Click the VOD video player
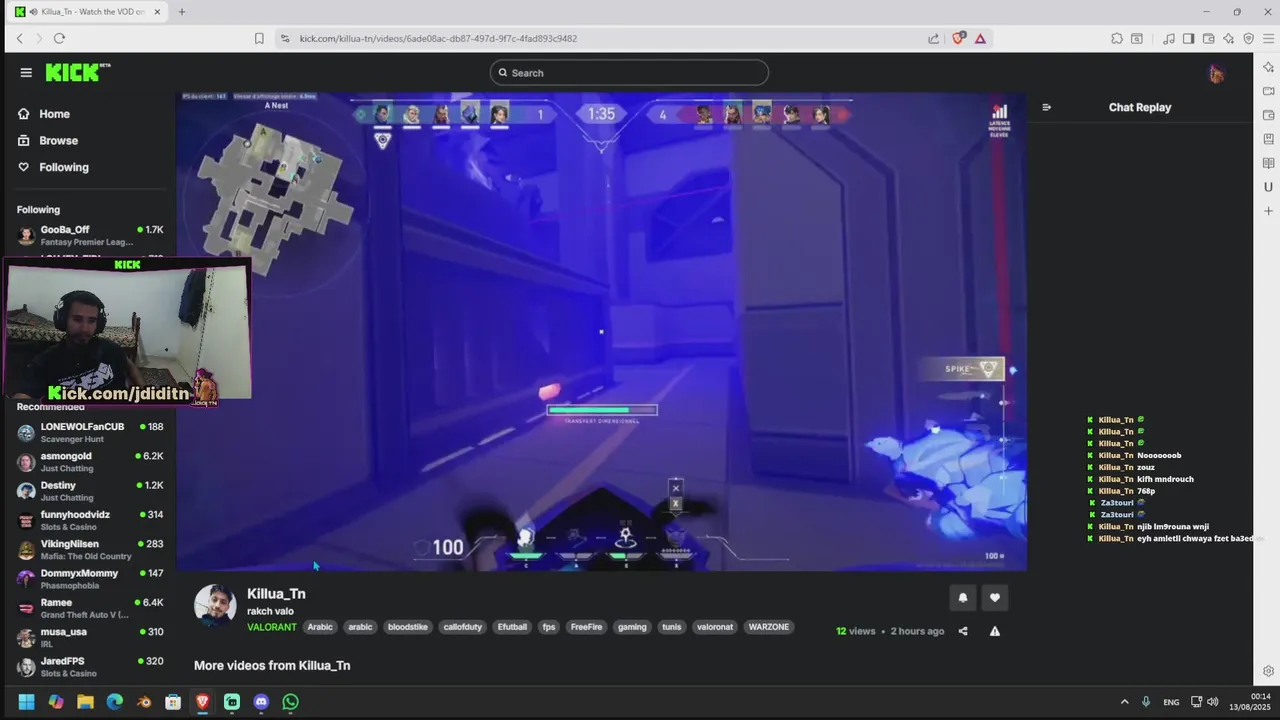This screenshot has height=720, width=1280. 601,331
